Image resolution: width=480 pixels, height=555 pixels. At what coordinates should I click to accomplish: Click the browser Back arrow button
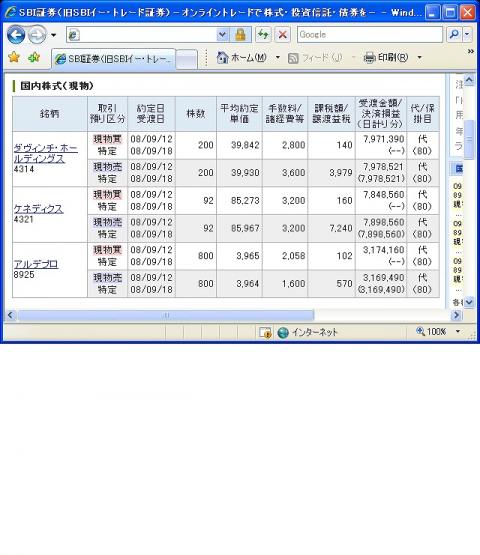16,35
